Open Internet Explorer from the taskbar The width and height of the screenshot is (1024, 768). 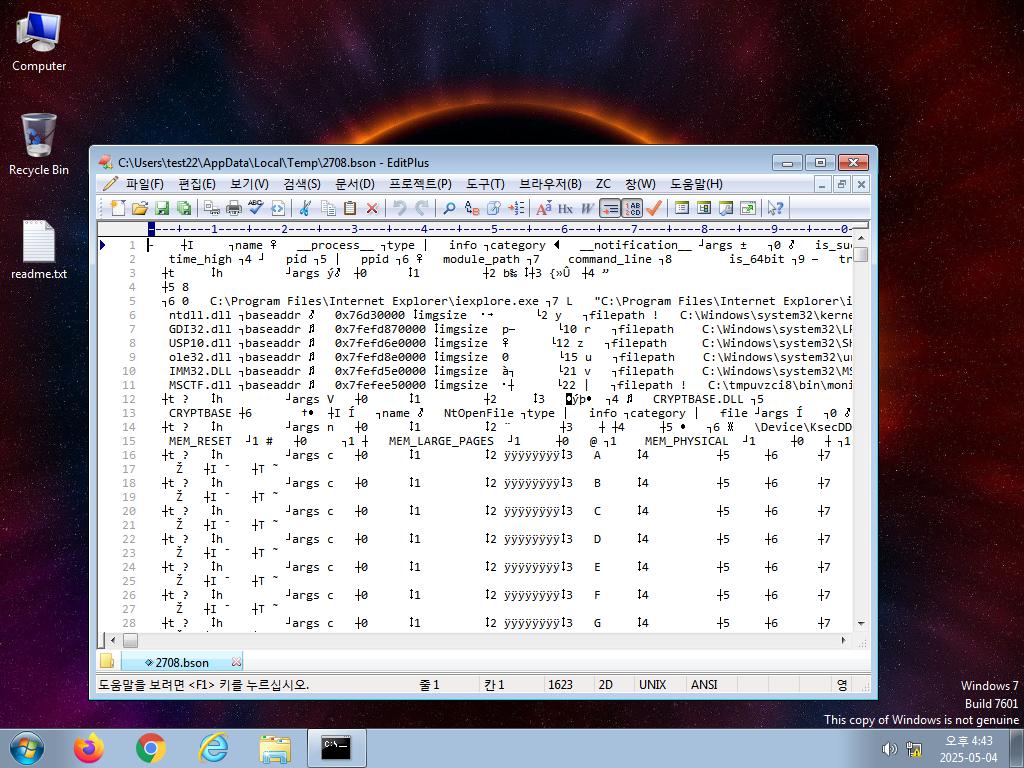(x=213, y=748)
